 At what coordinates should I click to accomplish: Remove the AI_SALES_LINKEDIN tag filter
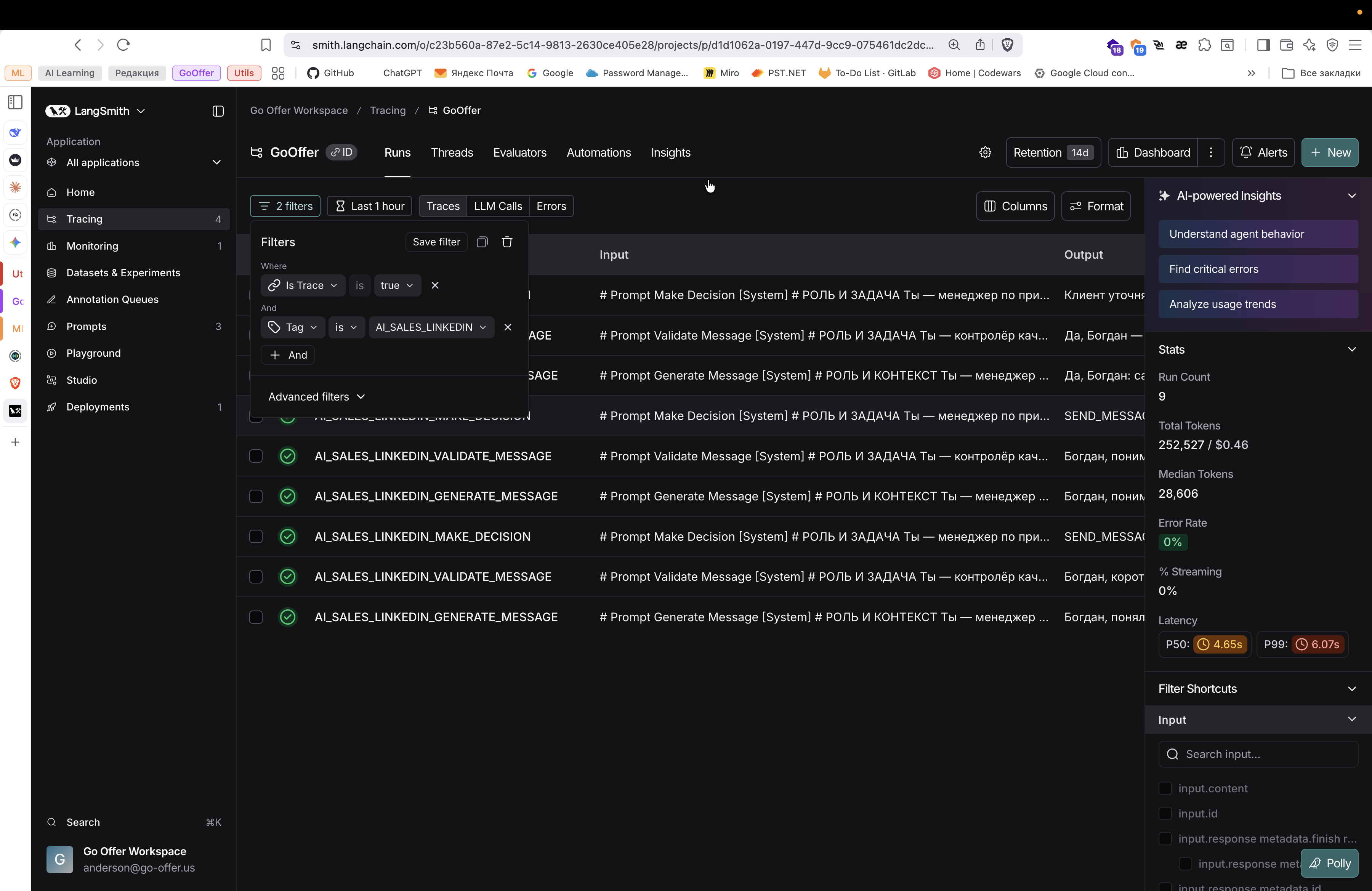pos(507,327)
